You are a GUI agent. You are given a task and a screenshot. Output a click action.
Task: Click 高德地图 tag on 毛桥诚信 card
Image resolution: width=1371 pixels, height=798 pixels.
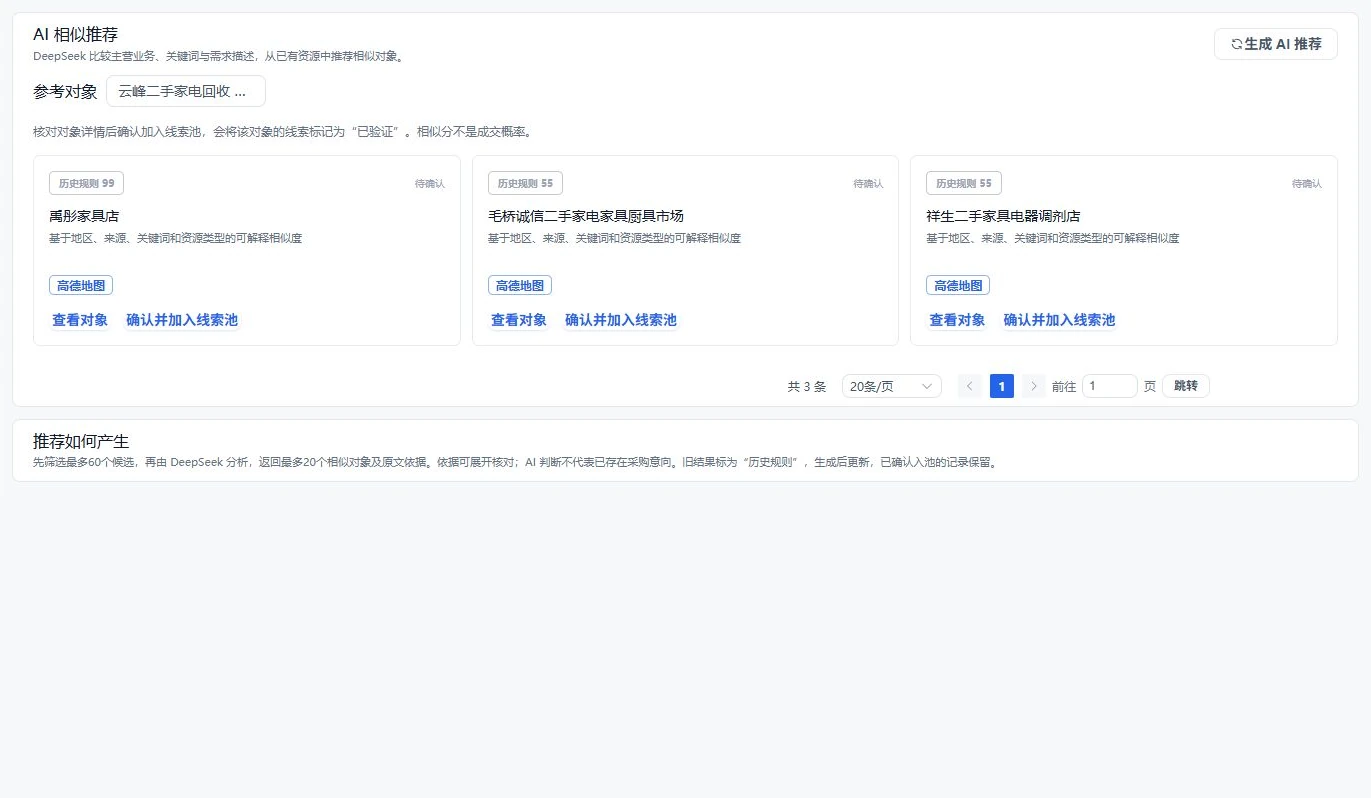pos(520,285)
